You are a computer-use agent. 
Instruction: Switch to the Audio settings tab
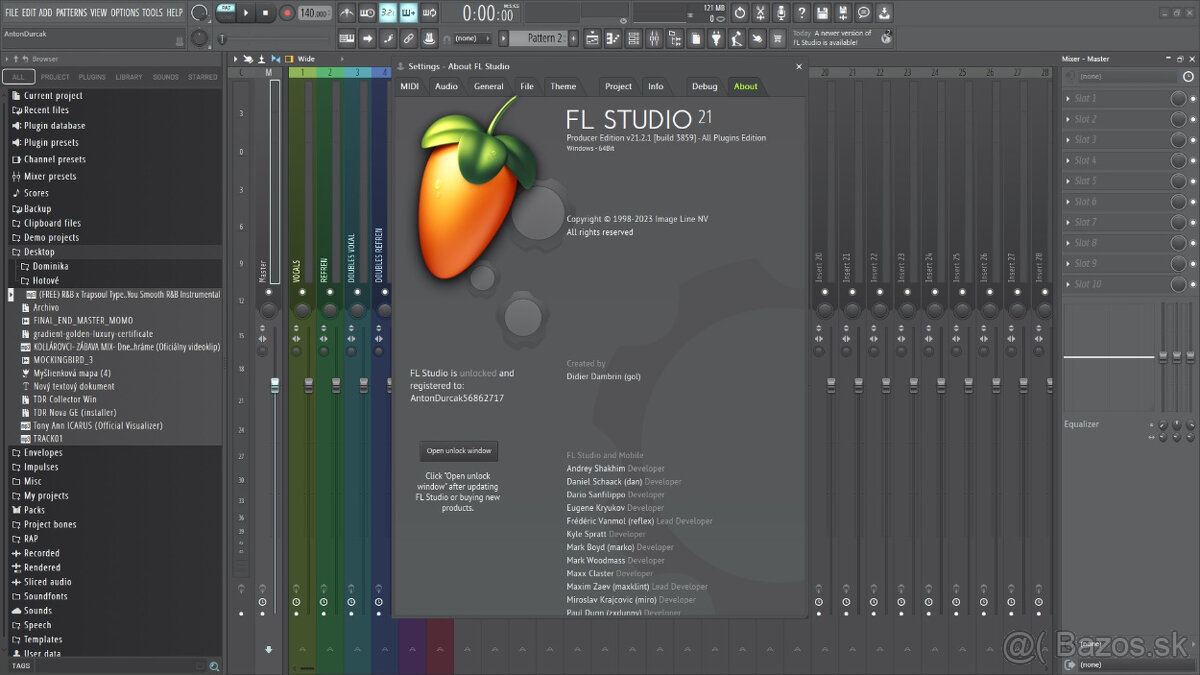point(446,86)
